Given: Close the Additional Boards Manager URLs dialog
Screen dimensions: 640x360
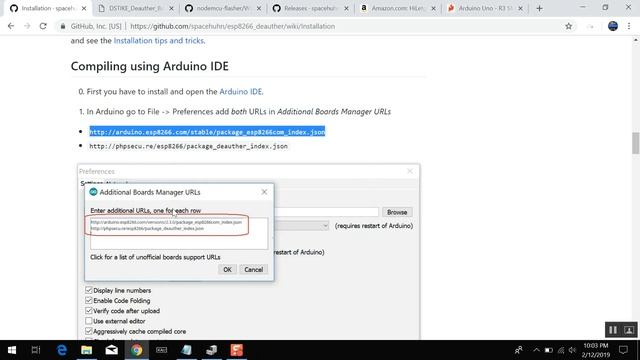Looking at the screenshot, I should coord(264,192).
